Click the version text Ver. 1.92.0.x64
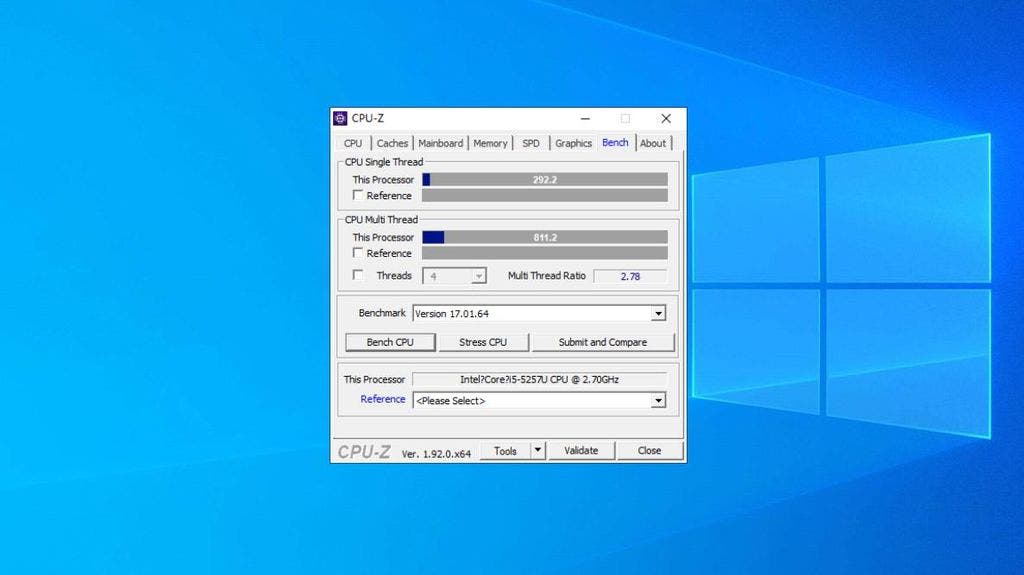Image resolution: width=1024 pixels, height=575 pixels. point(436,453)
